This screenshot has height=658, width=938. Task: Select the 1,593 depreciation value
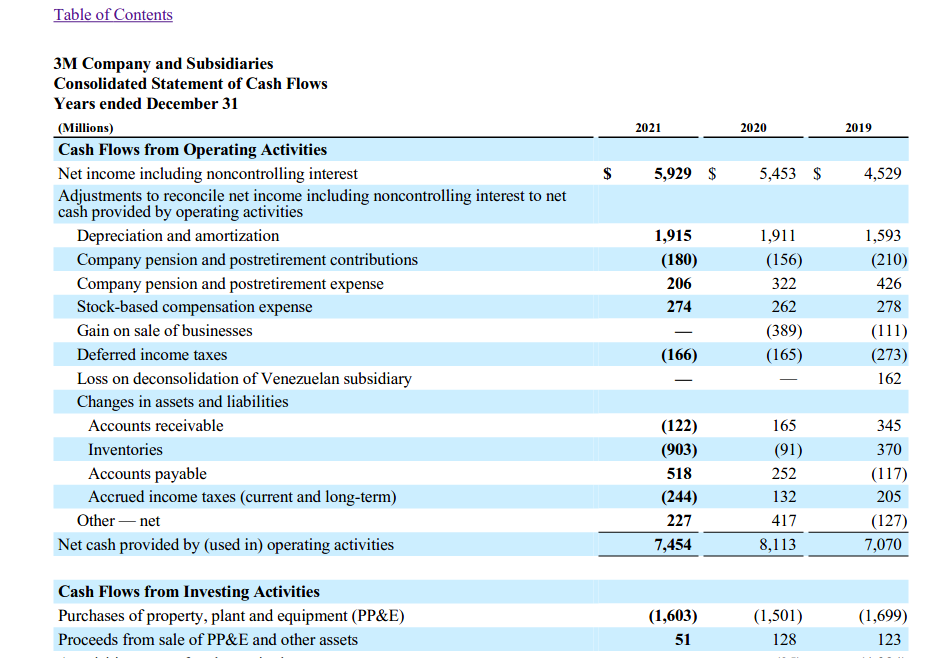[x=882, y=236]
